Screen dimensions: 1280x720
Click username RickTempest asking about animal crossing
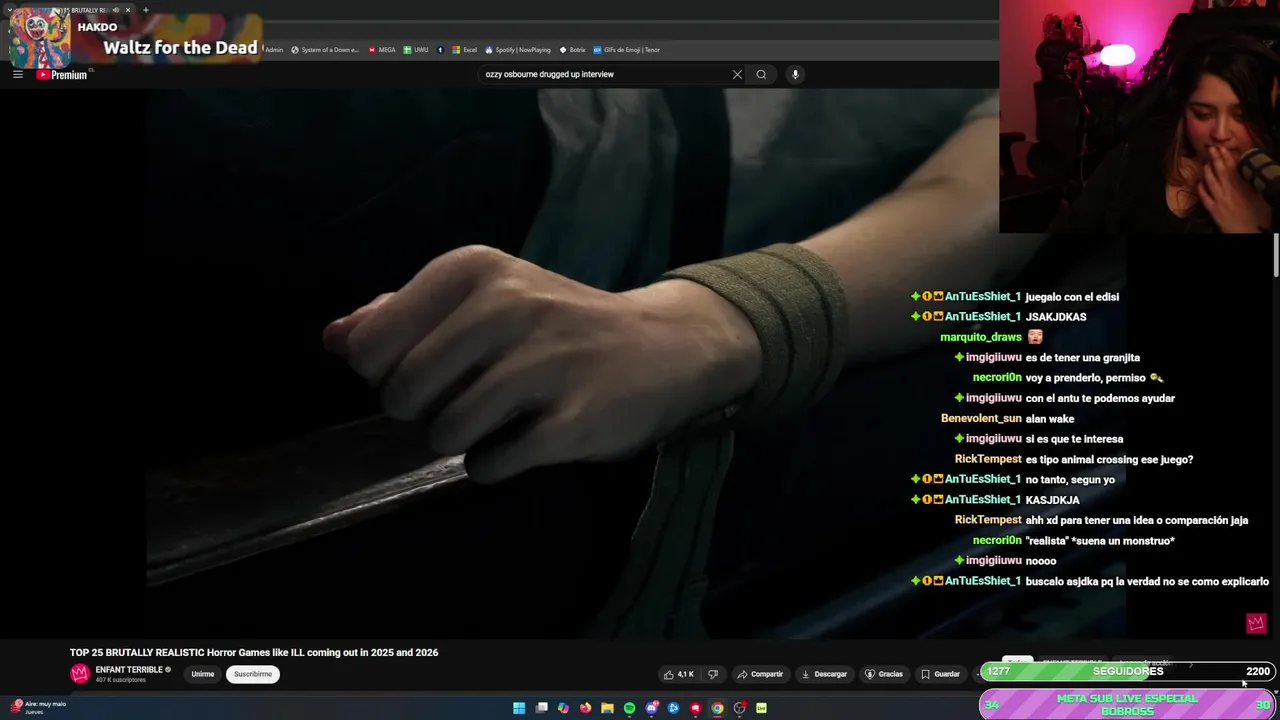click(988, 459)
